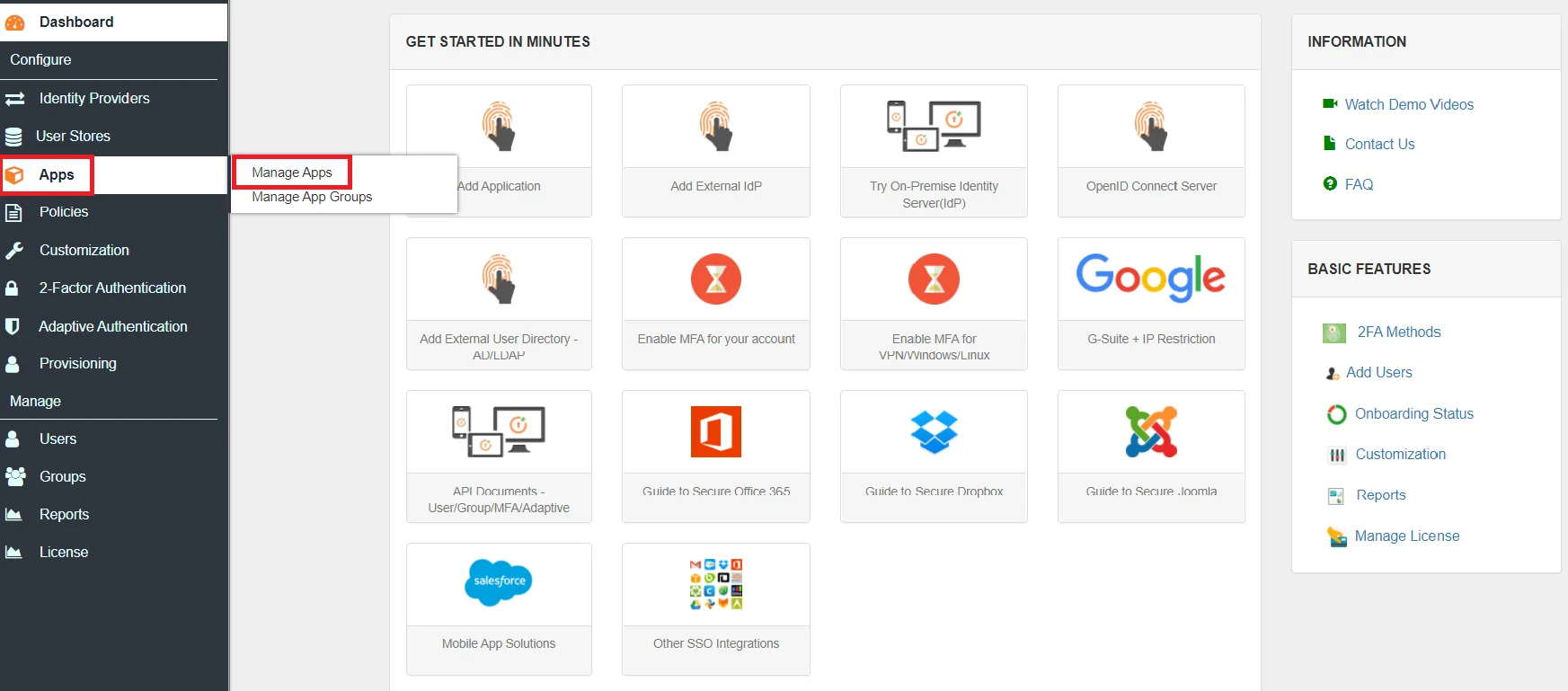Open G-Suite + IP Restriction card label

1151,339
